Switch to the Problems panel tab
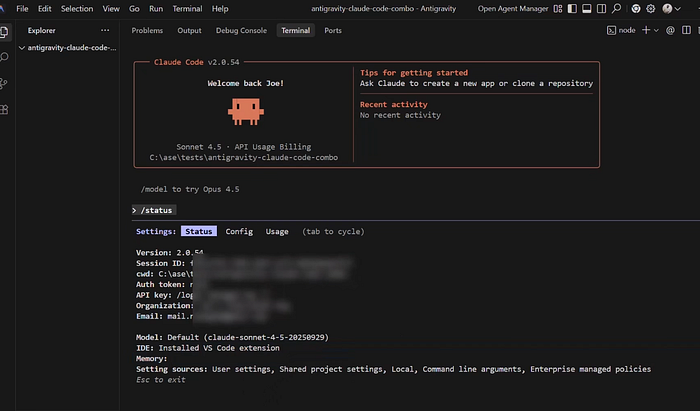The height and width of the screenshot is (411, 700). 147,30
